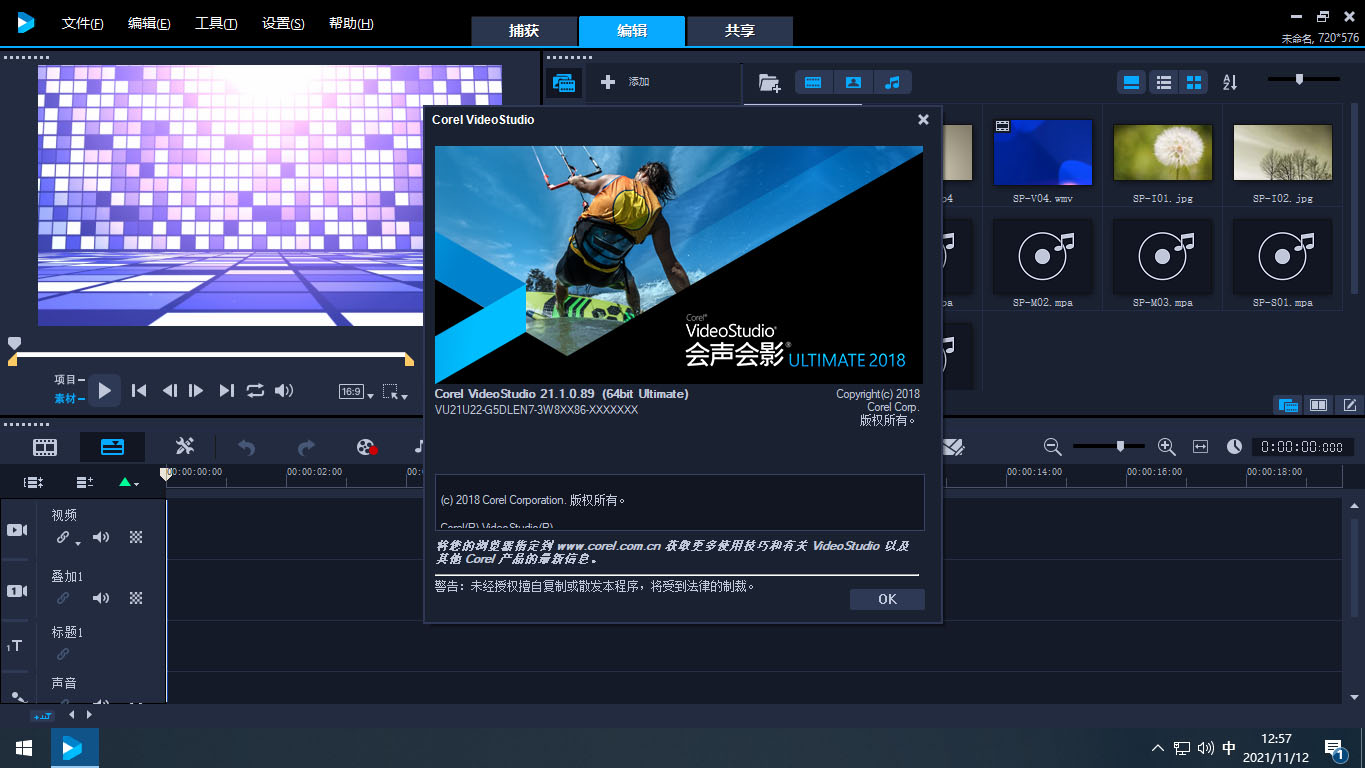The height and width of the screenshot is (768, 1365).
Task: Hide photos in the media library
Action: 853,83
